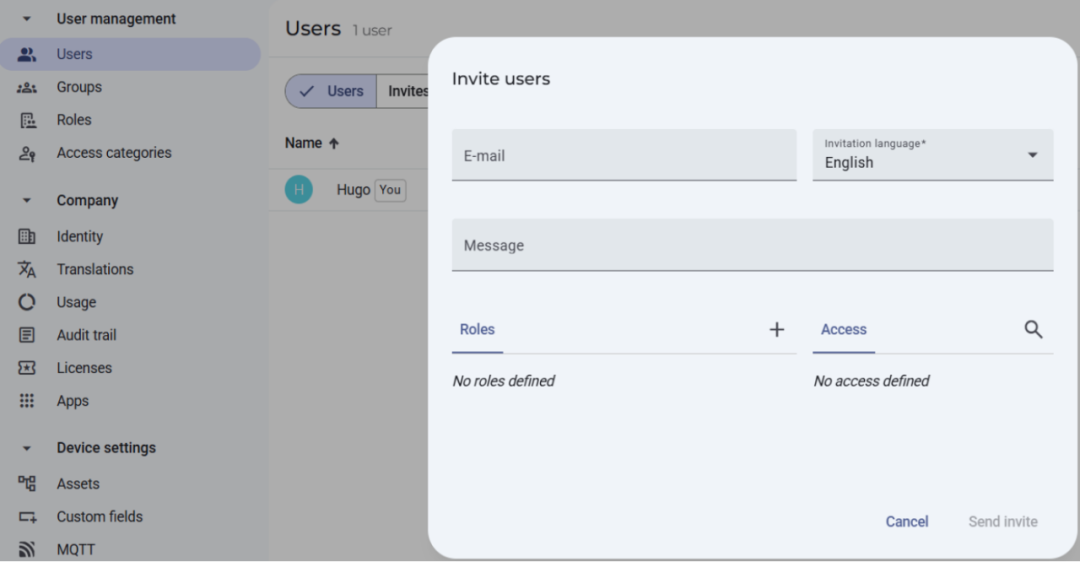This screenshot has width=1080, height=562.
Task: Open Groups via its people icon
Action: point(27,88)
